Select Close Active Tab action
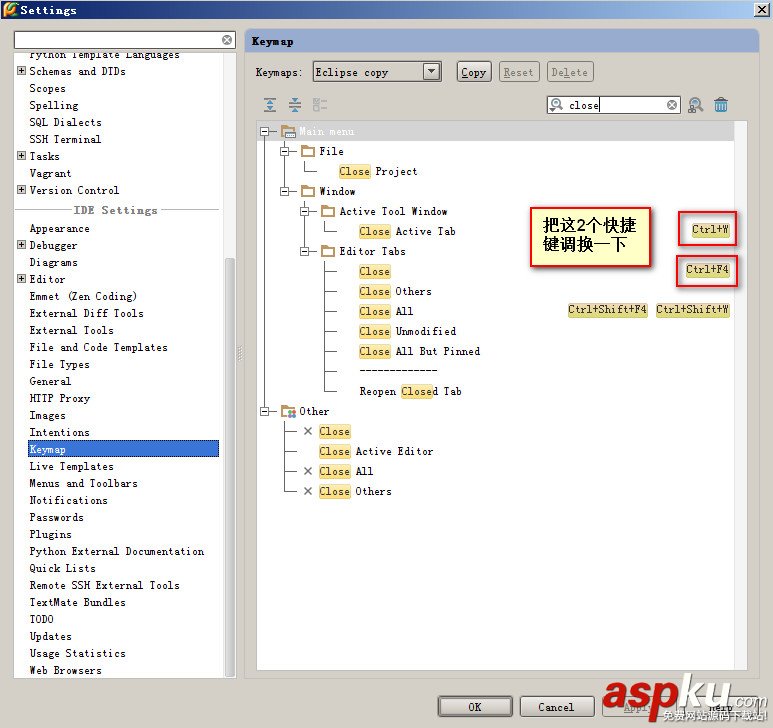Image resolution: width=773 pixels, height=728 pixels. [407, 231]
